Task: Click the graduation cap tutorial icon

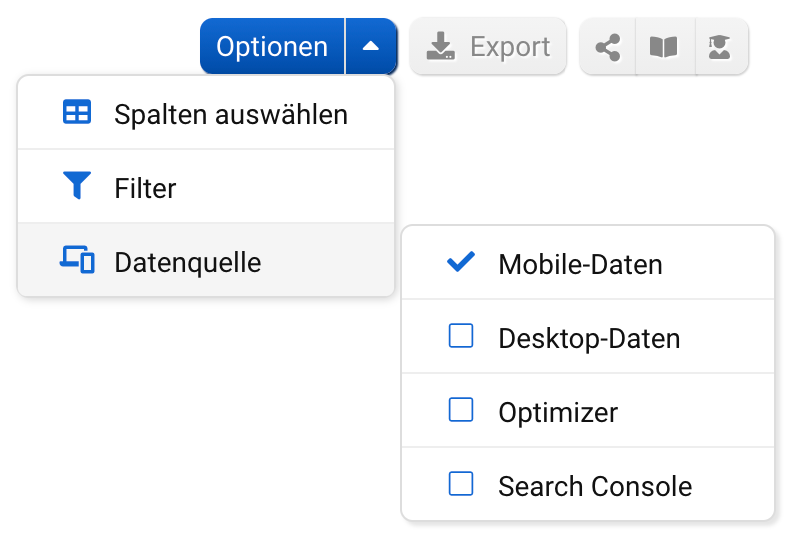Action: [719, 47]
